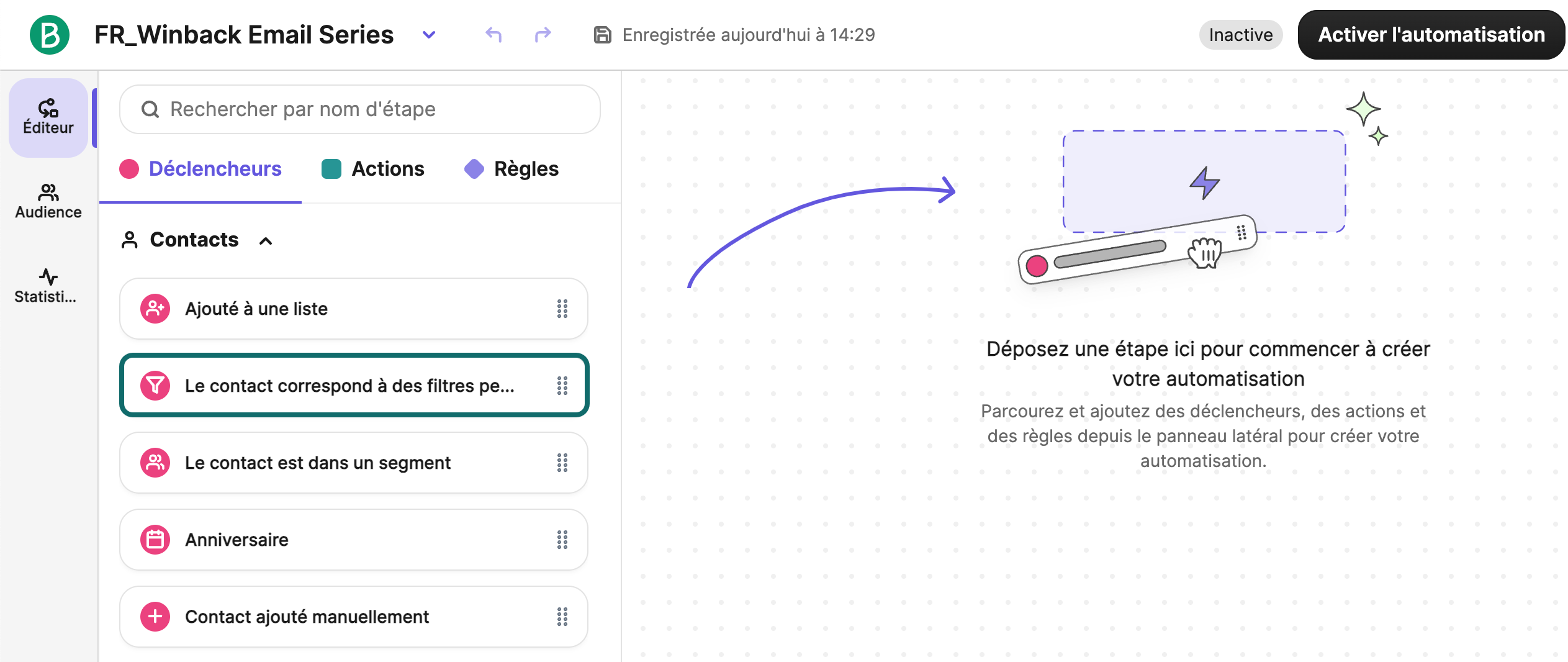Click the Activer l'automatisation button

[x=1431, y=35]
